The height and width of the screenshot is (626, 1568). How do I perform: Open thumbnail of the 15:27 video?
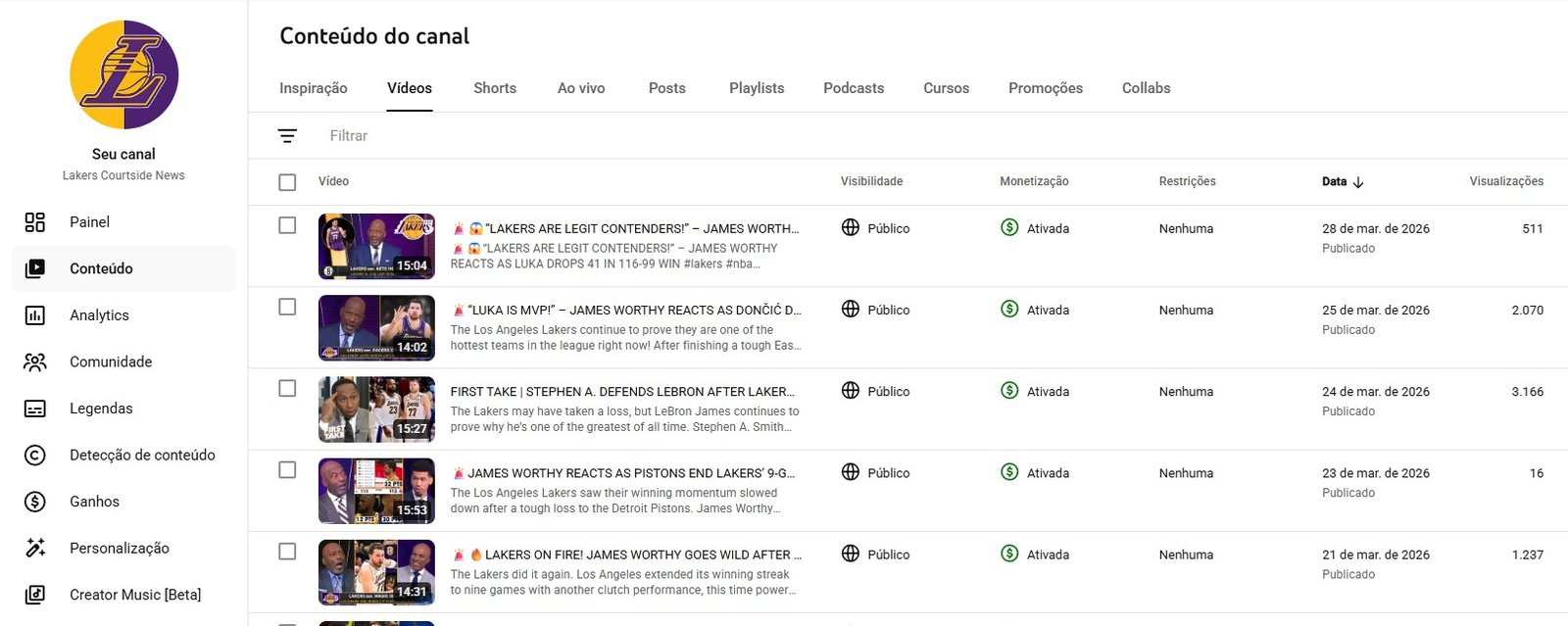[376, 409]
